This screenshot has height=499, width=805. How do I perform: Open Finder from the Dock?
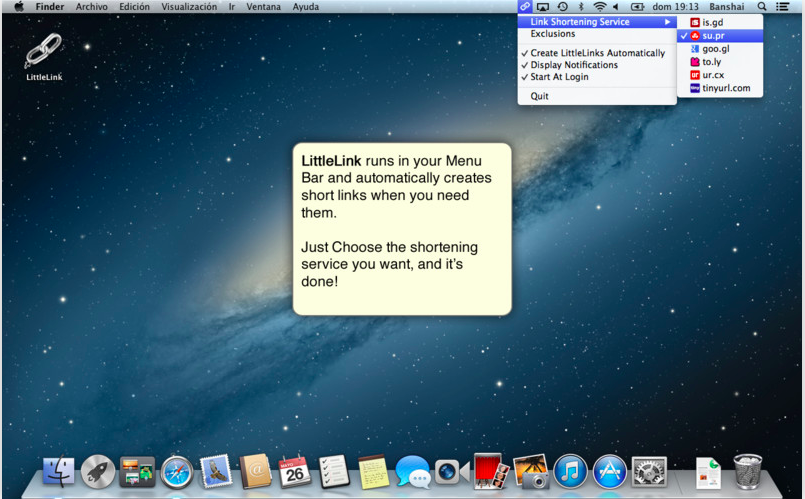pyautogui.click(x=58, y=471)
